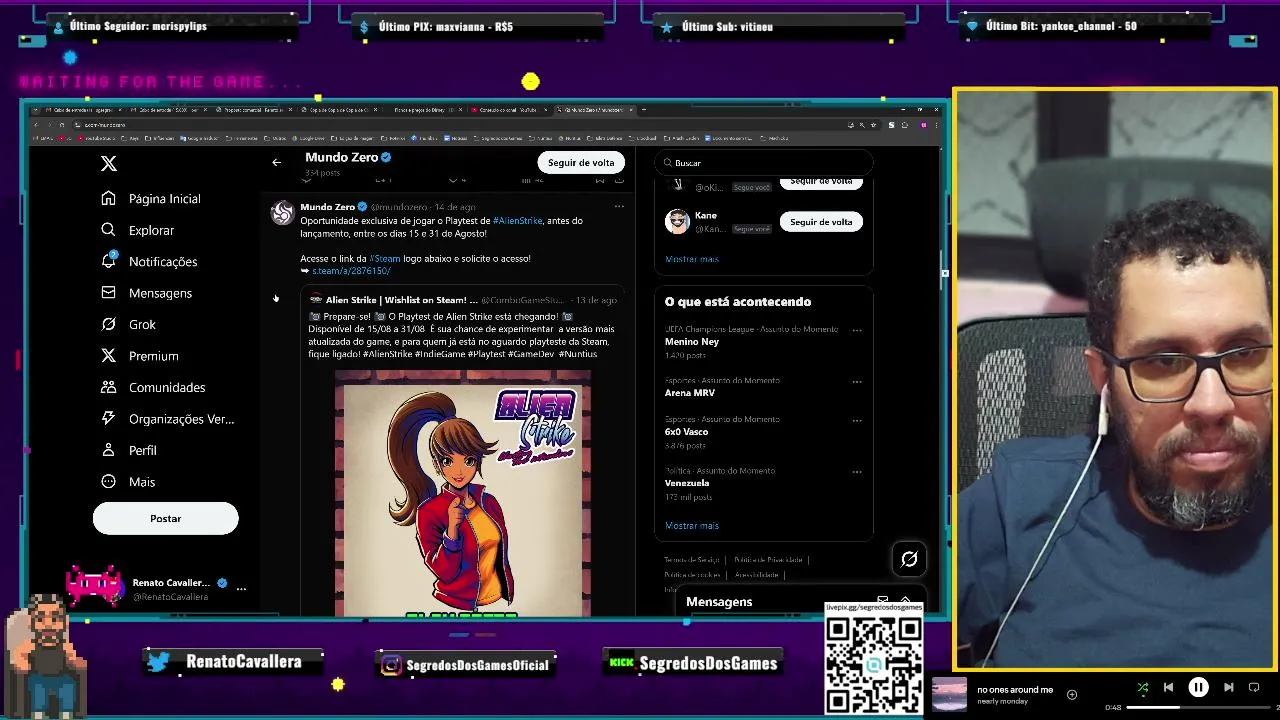Viewport: 1280px width, 720px height.
Task: Open Notificações with the bell icon
Action: click(149, 261)
